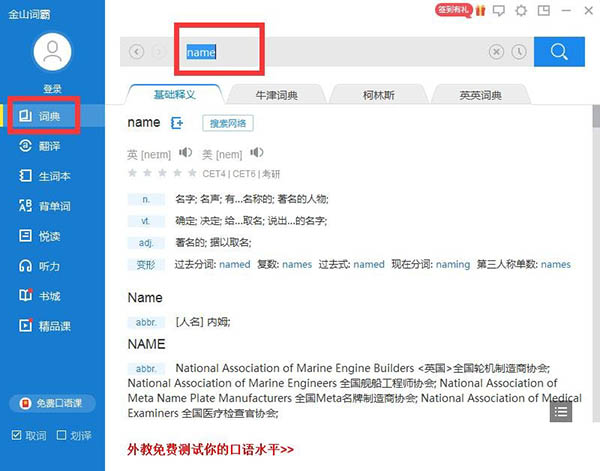This screenshot has width=600, height=471.
Task: Click the search input field
Action: pos(329,52)
